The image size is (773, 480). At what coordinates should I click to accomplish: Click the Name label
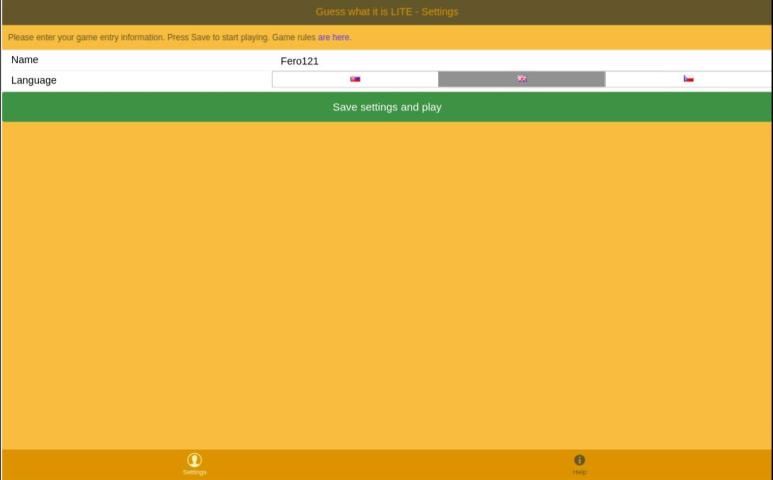point(25,60)
